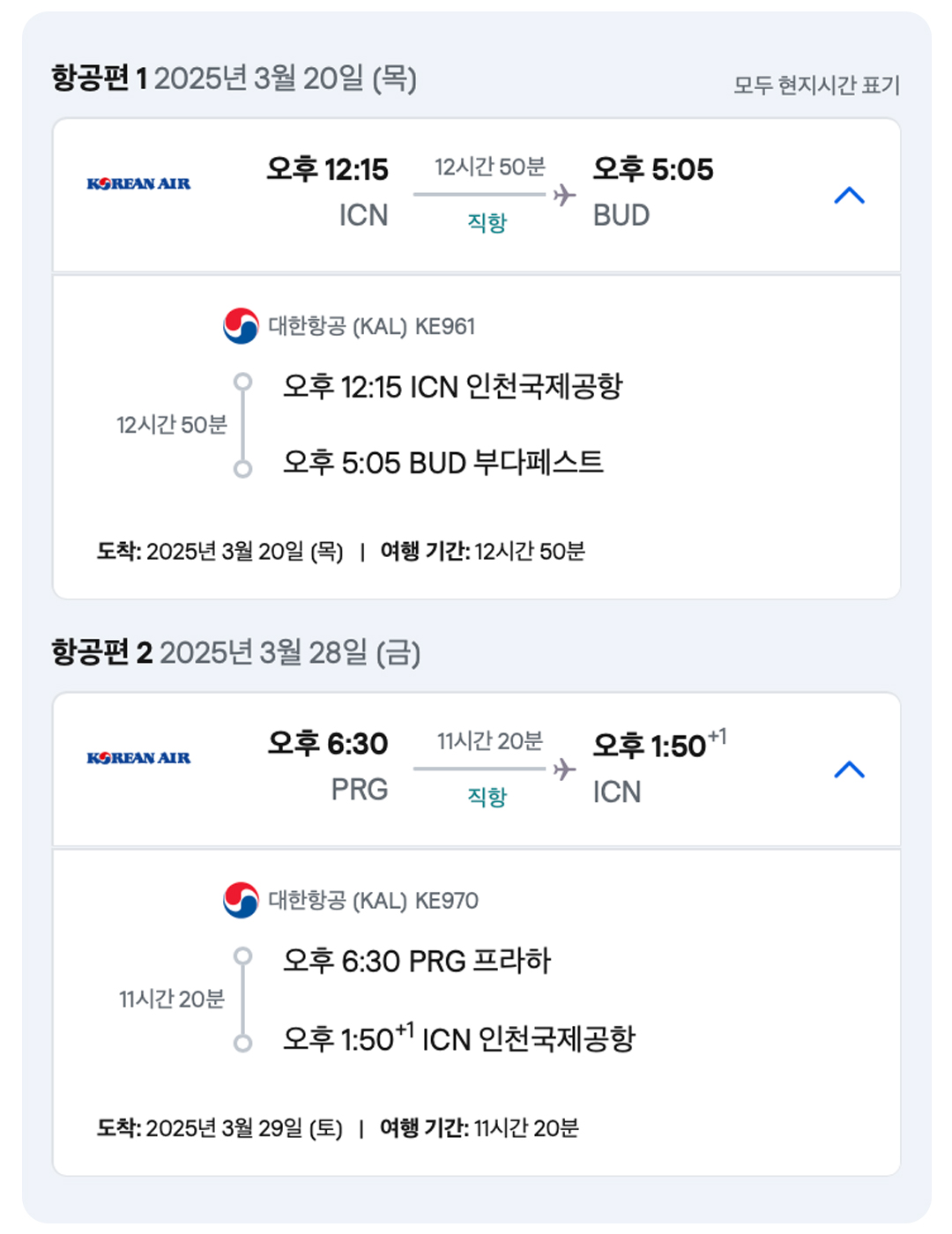Click the PRG departure marker circle for KE970
The height and width of the screenshot is (1234, 952).
click(x=242, y=956)
